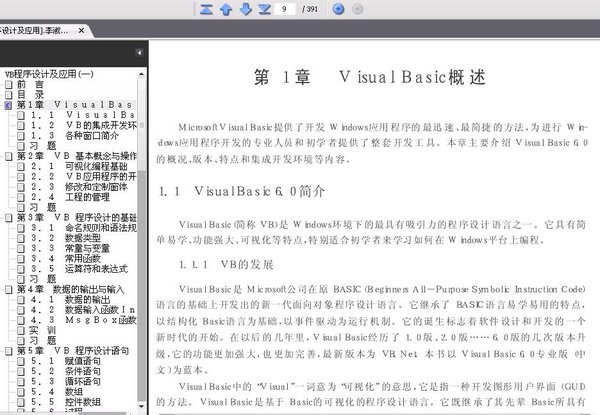Click heading 1.1 Visual Basic 6.0简介

click(x=242, y=191)
